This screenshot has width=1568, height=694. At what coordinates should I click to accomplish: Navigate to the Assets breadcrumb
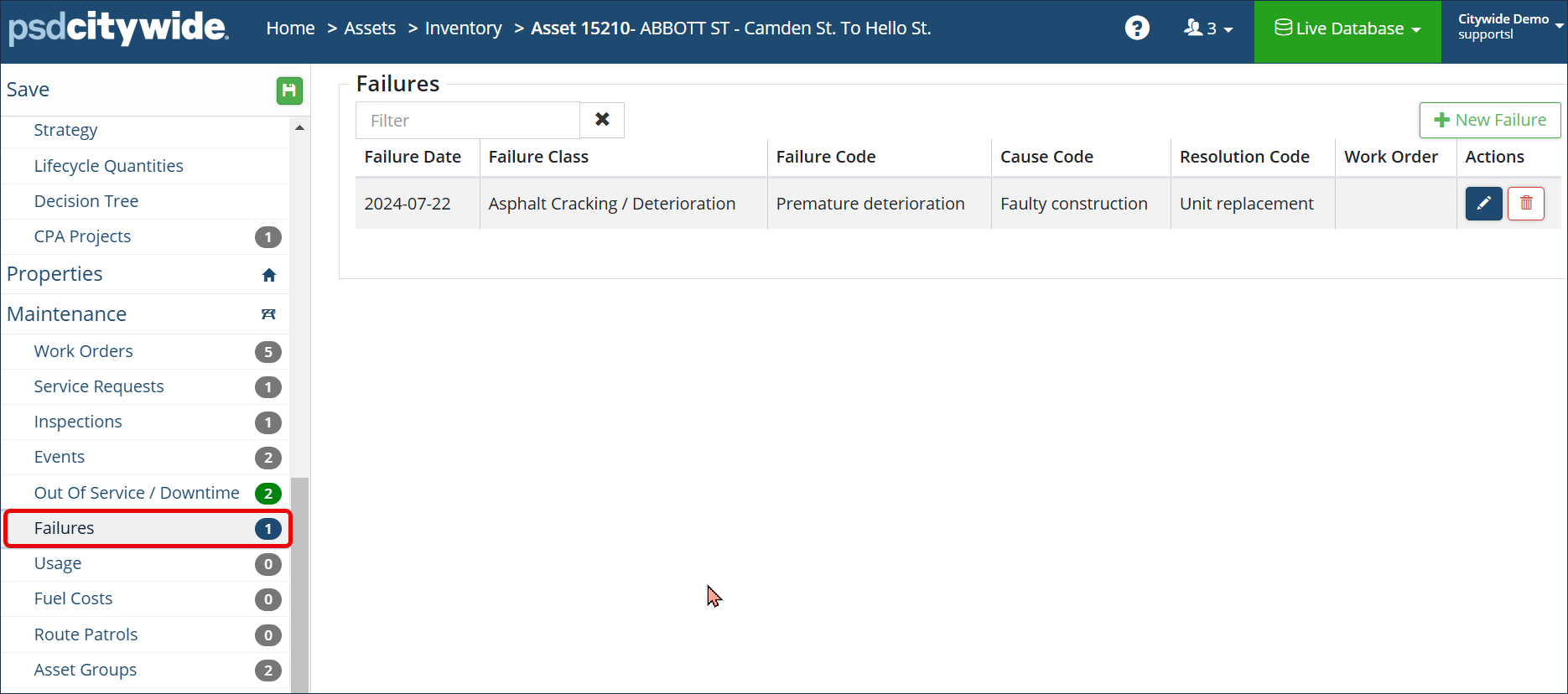click(x=370, y=28)
